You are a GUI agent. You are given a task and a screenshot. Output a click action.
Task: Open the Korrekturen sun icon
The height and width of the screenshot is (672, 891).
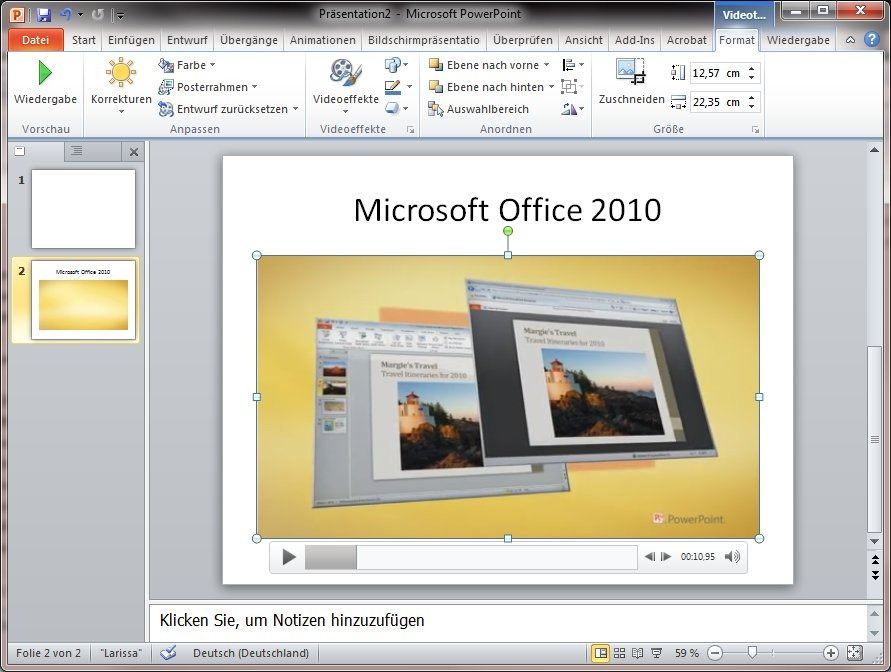[121, 74]
